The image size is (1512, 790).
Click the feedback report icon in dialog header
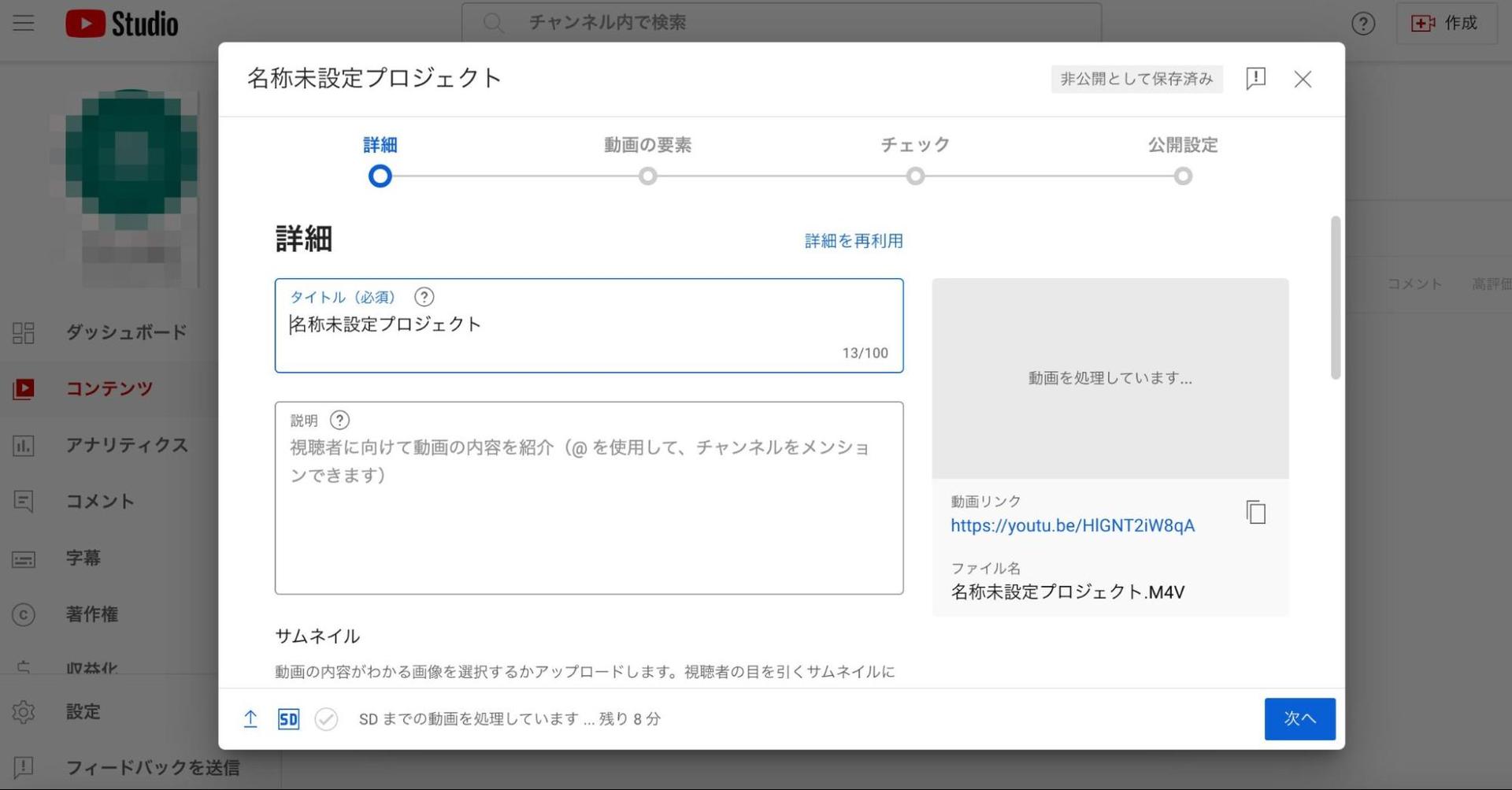(x=1255, y=79)
